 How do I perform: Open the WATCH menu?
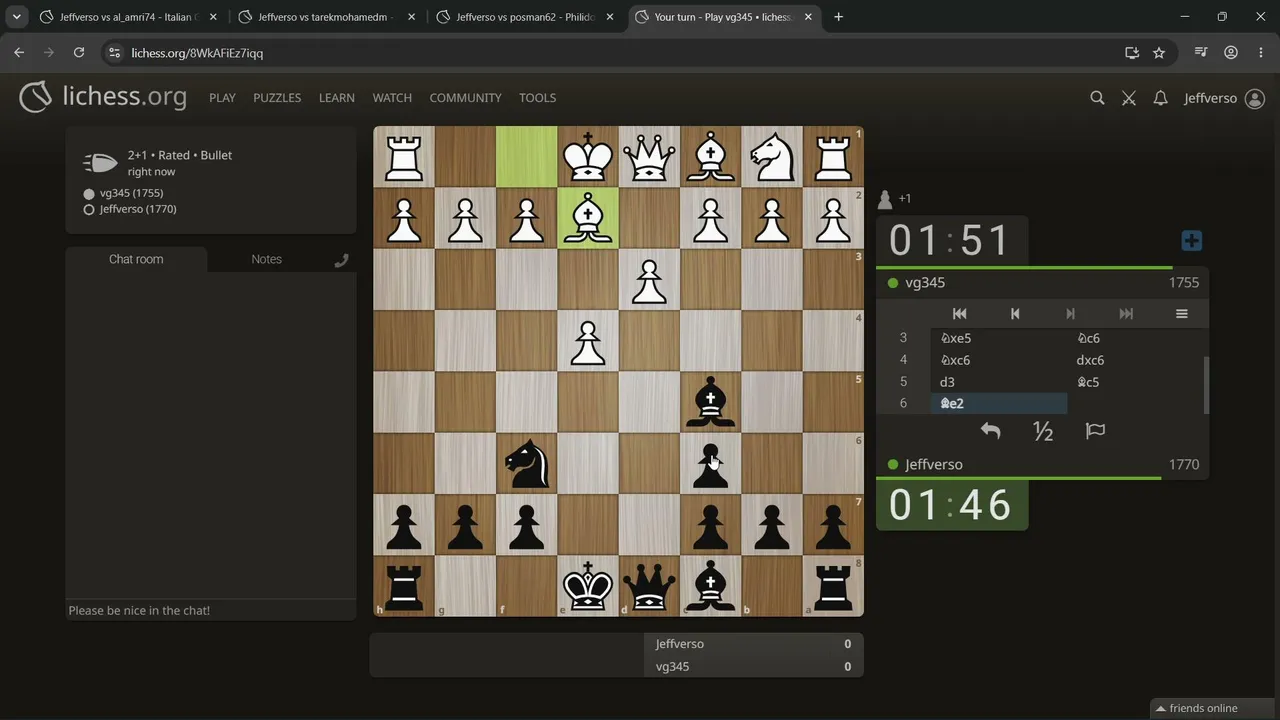(392, 98)
